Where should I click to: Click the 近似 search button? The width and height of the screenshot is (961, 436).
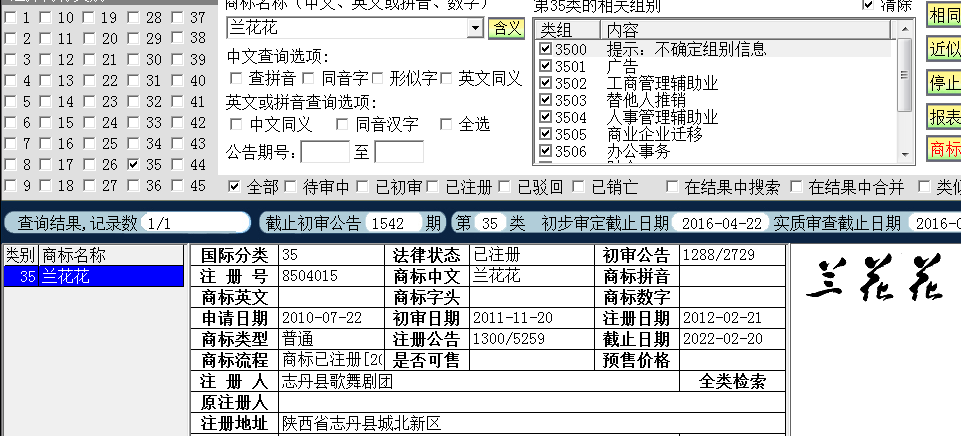(x=944, y=49)
